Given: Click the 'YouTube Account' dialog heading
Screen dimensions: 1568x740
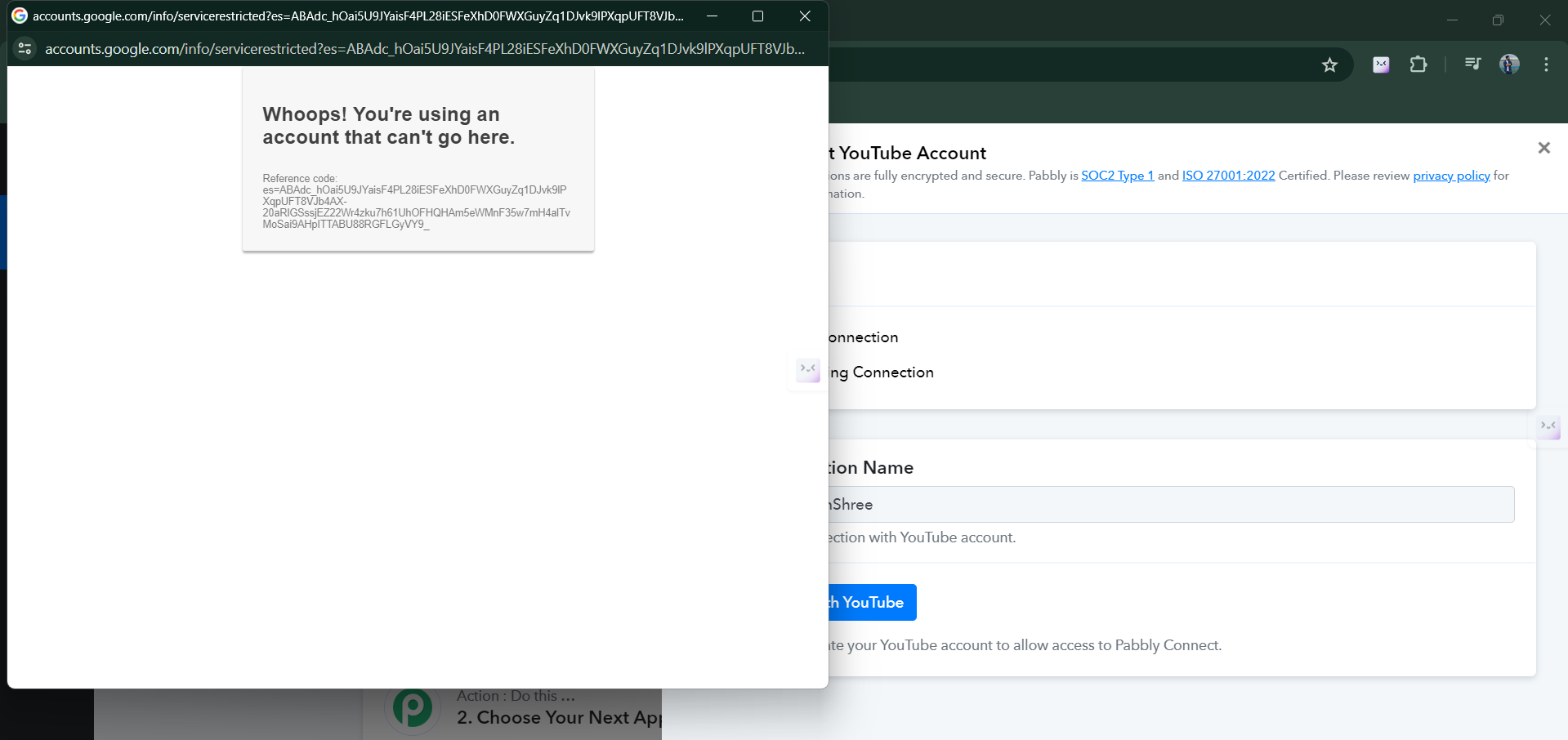Looking at the screenshot, I should [x=908, y=153].
